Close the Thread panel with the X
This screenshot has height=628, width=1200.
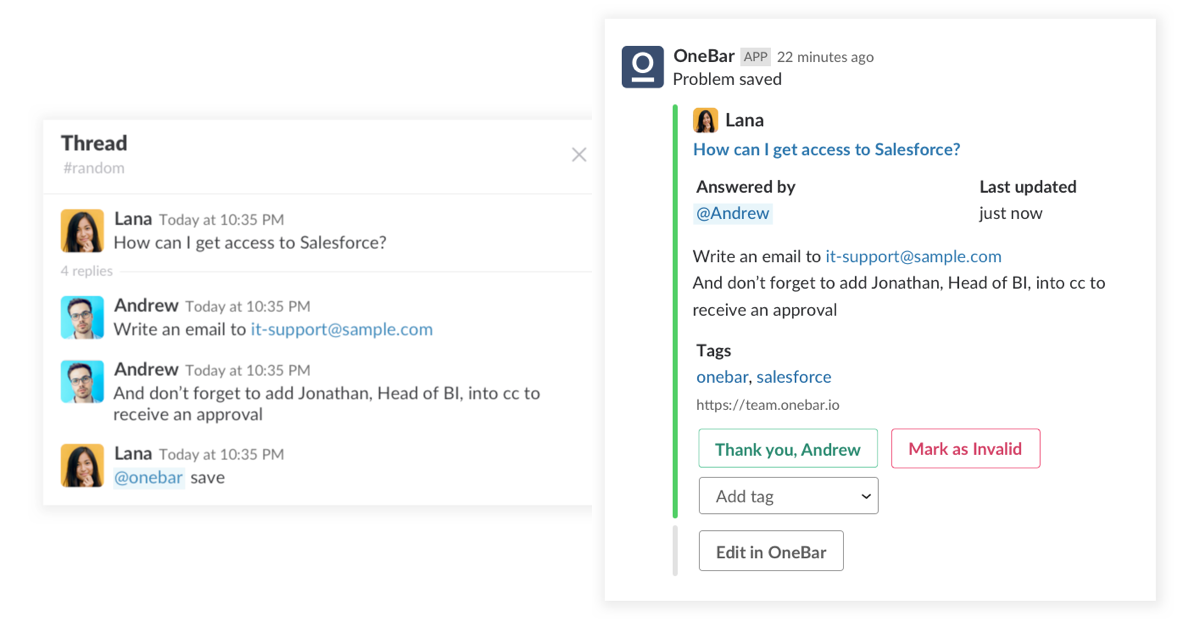(579, 155)
